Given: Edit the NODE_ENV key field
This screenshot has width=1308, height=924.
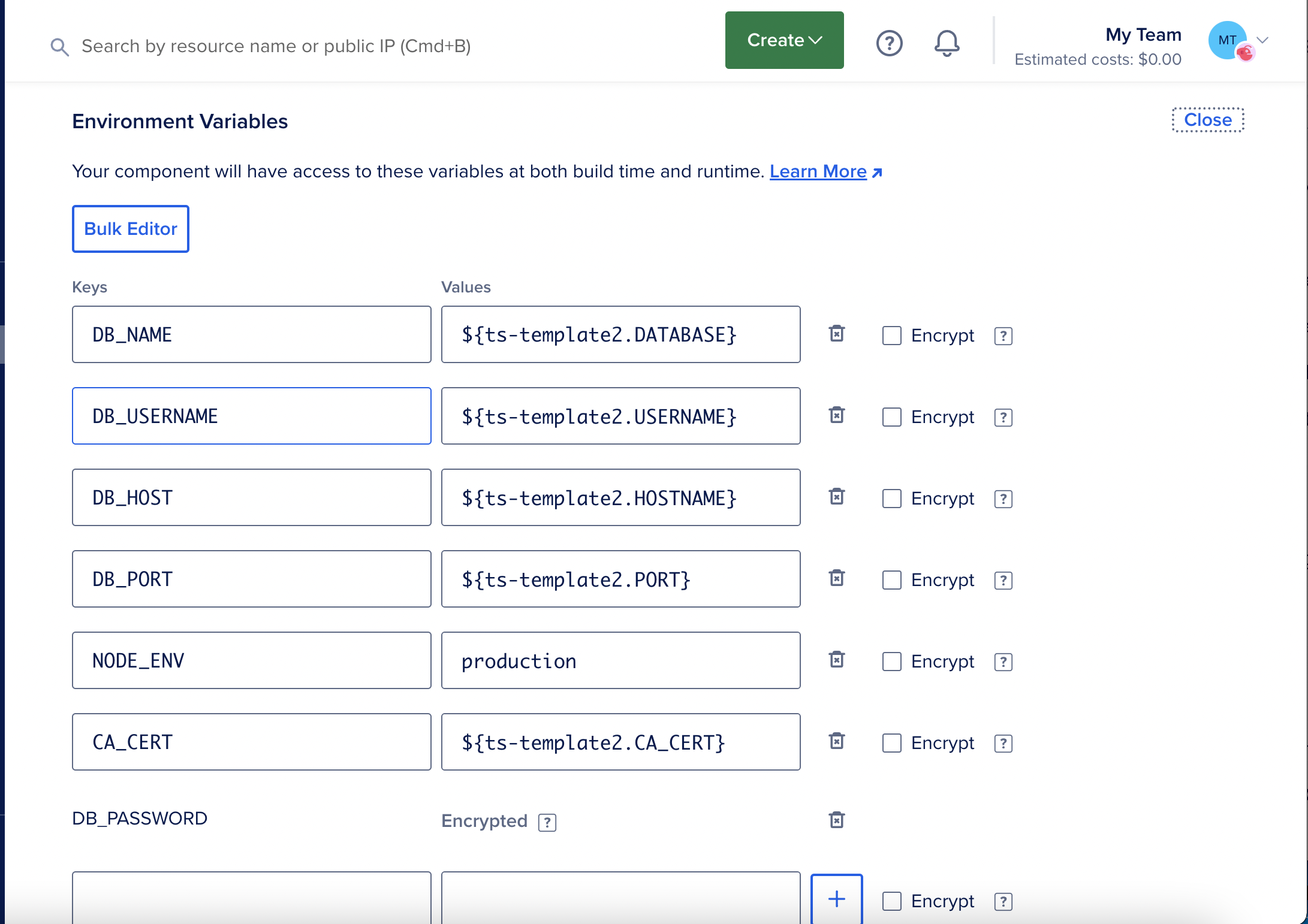Looking at the screenshot, I should 252,660.
